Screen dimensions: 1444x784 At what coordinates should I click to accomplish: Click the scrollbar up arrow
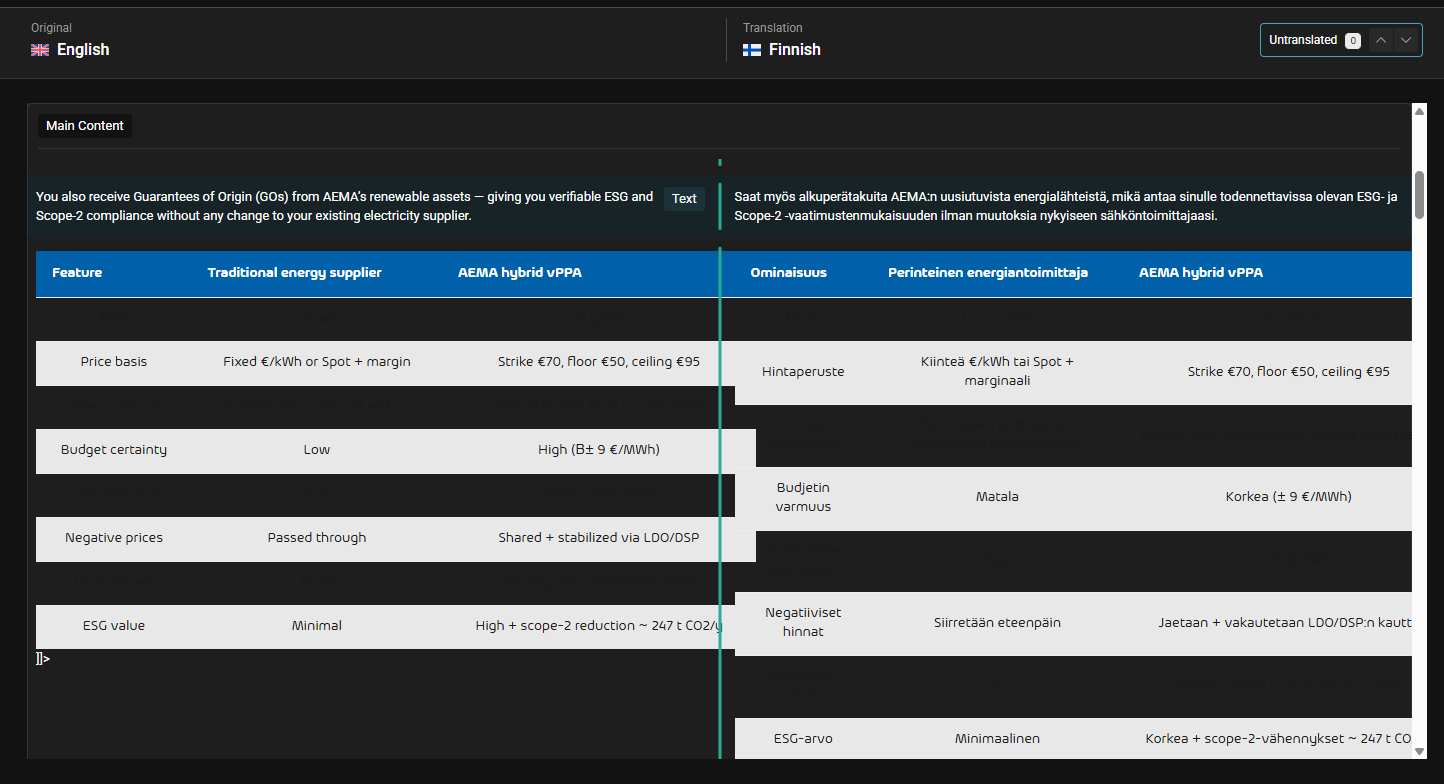[x=1419, y=111]
